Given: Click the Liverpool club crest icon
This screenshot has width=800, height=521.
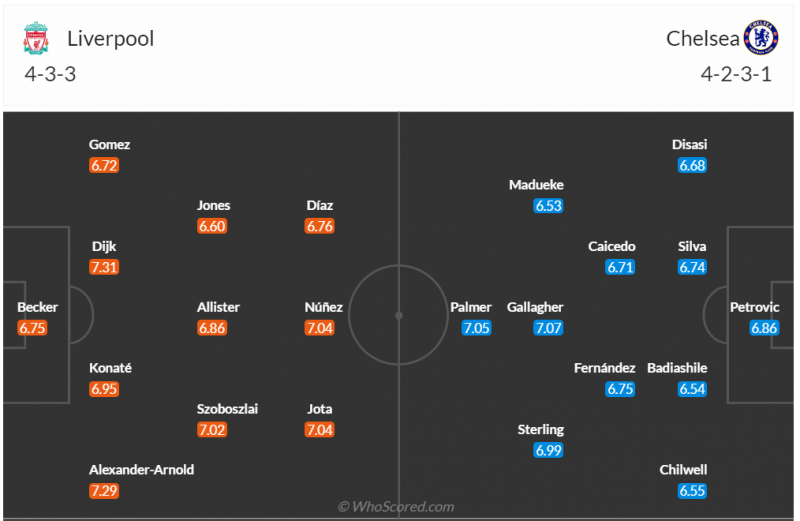Looking at the screenshot, I should 36,40.
